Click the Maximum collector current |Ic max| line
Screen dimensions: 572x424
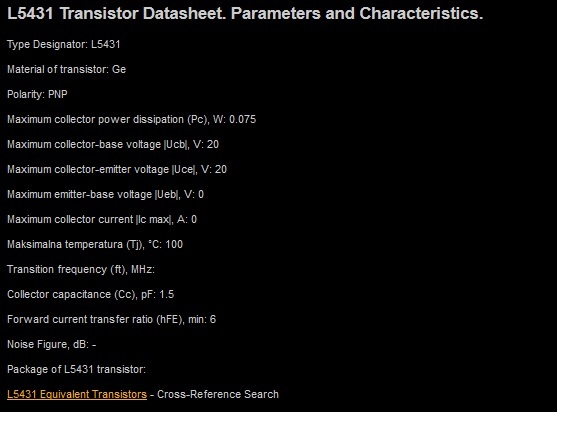pos(102,220)
